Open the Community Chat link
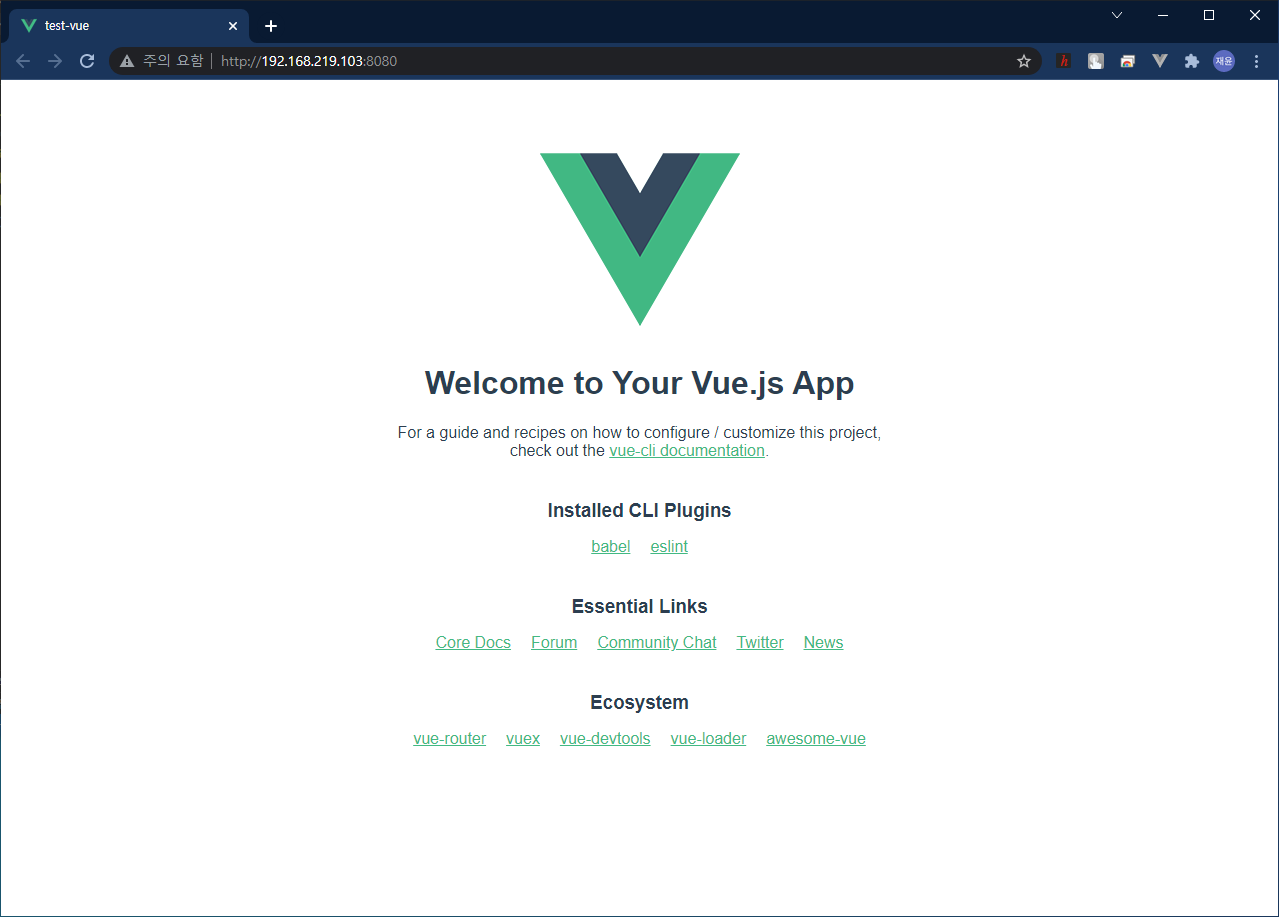The width and height of the screenshot is (1279, 917). [657, 642]
